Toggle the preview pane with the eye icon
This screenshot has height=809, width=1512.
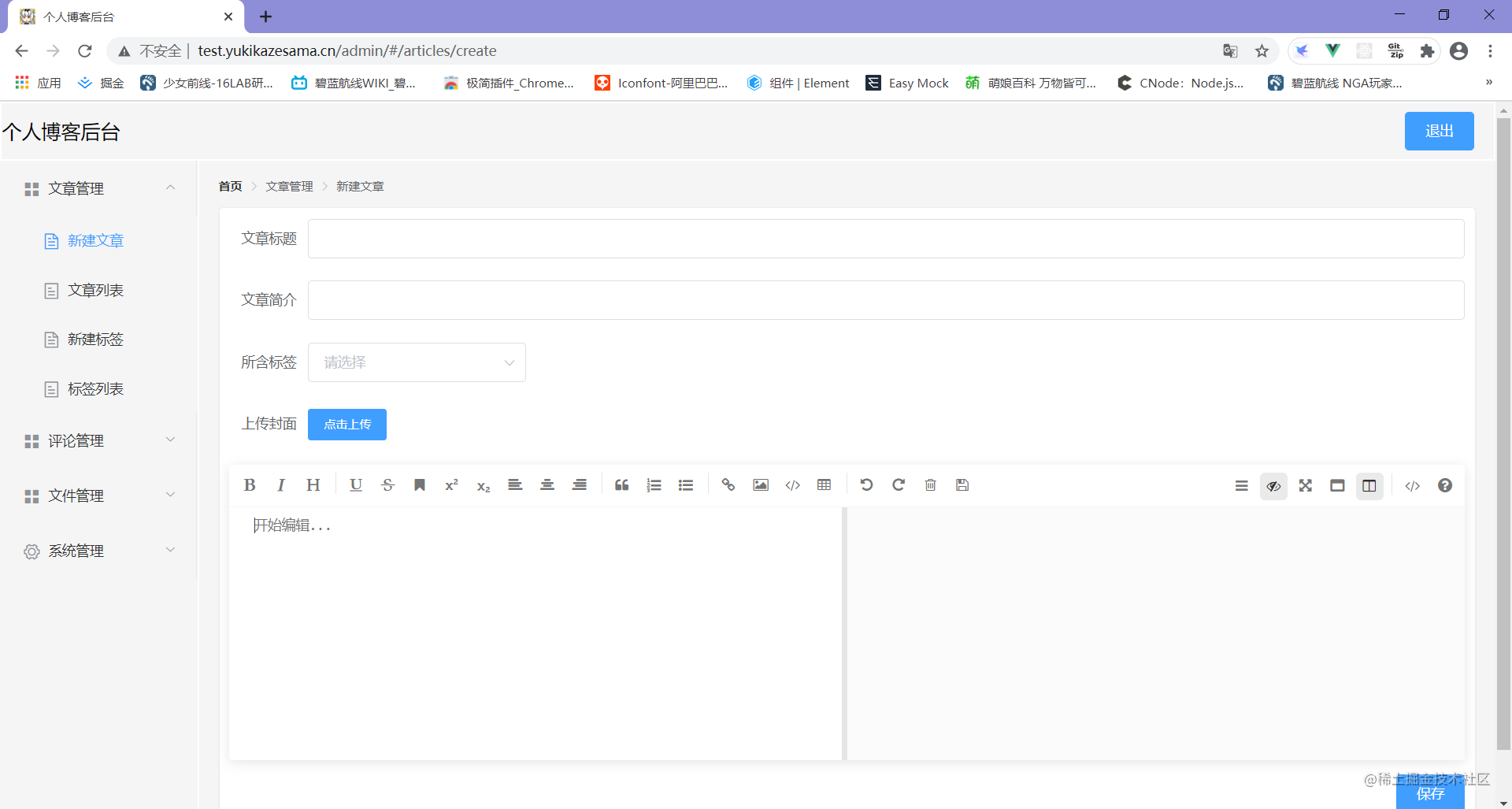(x=1273, y=486)
